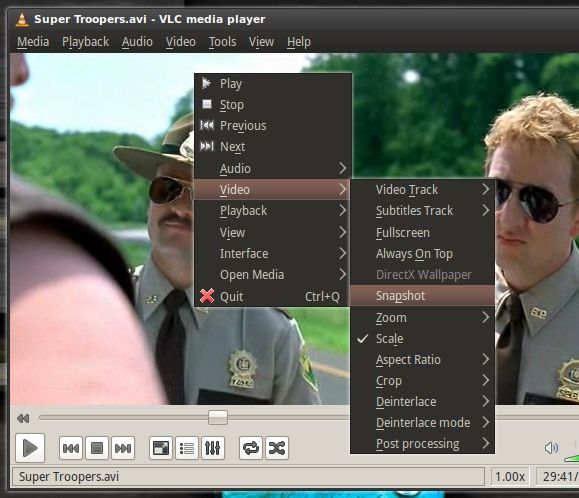This screenshot has height=498, width=579.
Task: Expand the Aspect Ratio submenu
Action: pos(422,360)
